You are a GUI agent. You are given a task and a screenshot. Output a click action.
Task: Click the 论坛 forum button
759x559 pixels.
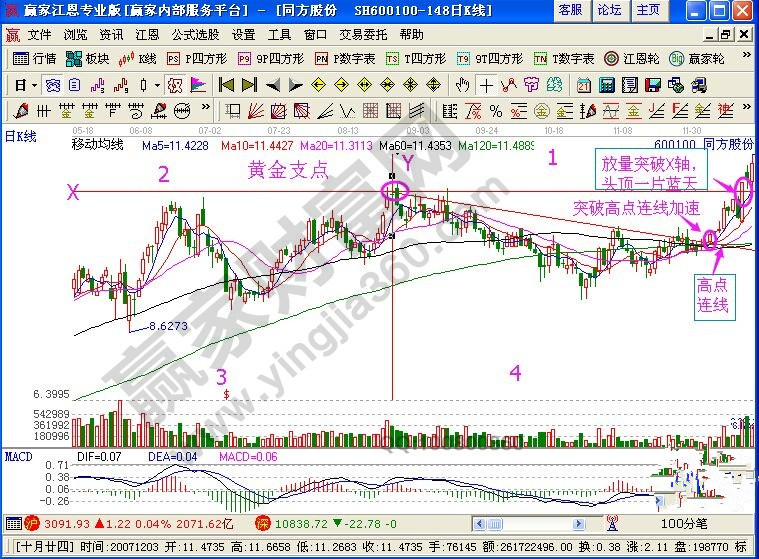[x=610, y=11]
